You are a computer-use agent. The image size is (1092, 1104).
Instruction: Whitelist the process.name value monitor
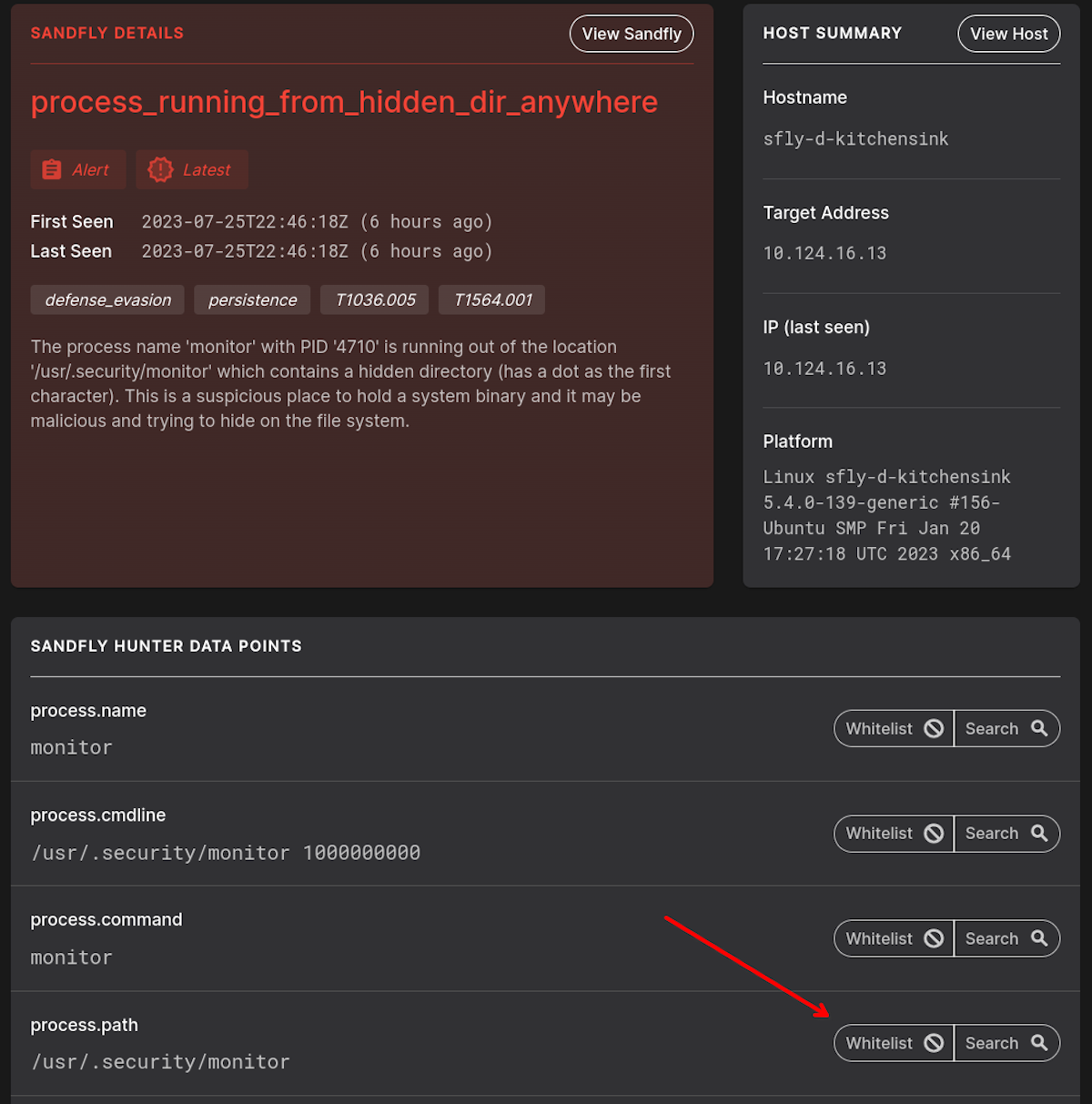[x=893, y=728]
